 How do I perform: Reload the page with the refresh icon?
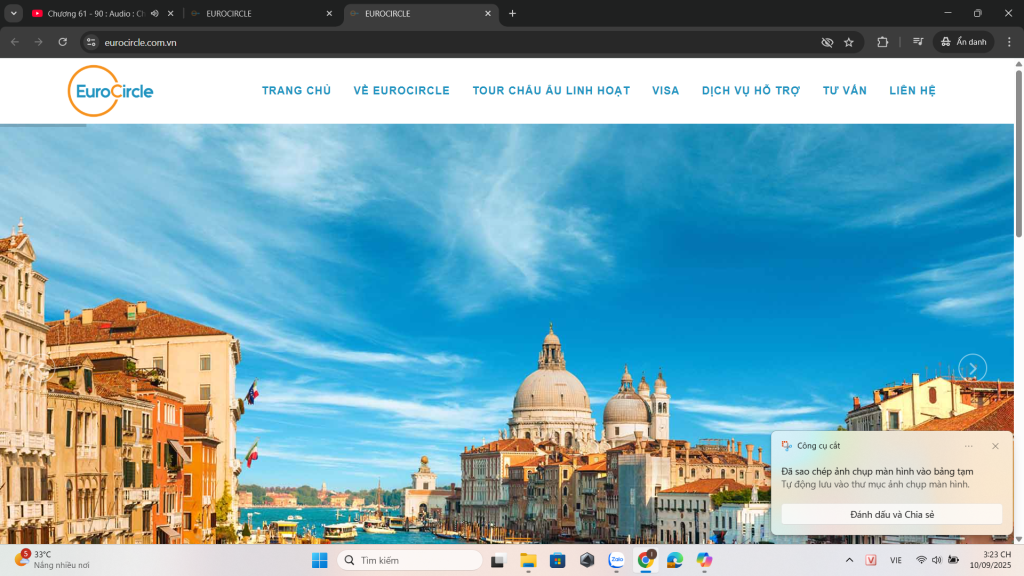(62, 42)
